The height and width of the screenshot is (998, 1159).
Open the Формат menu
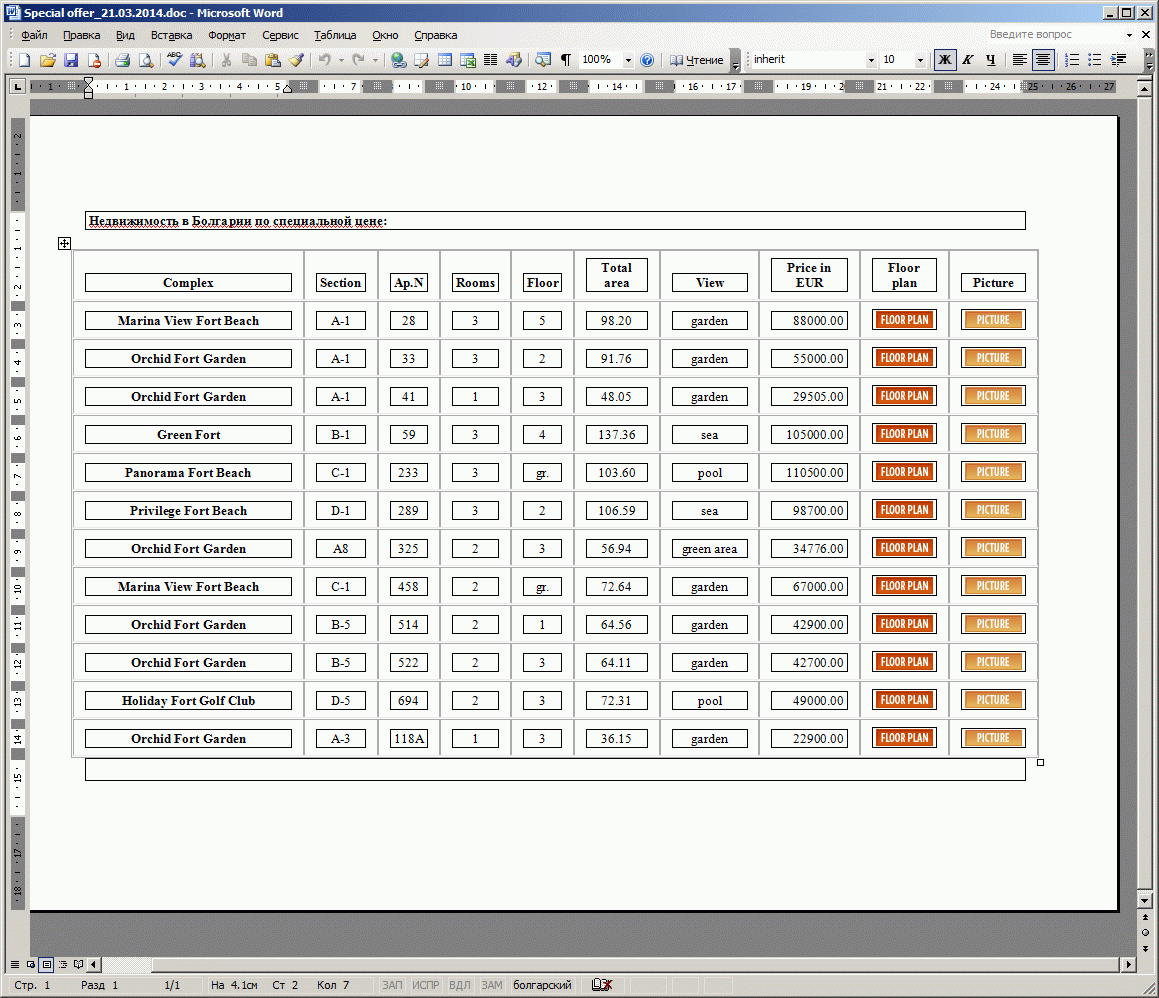pyautogui.click(x=226, y=35)
